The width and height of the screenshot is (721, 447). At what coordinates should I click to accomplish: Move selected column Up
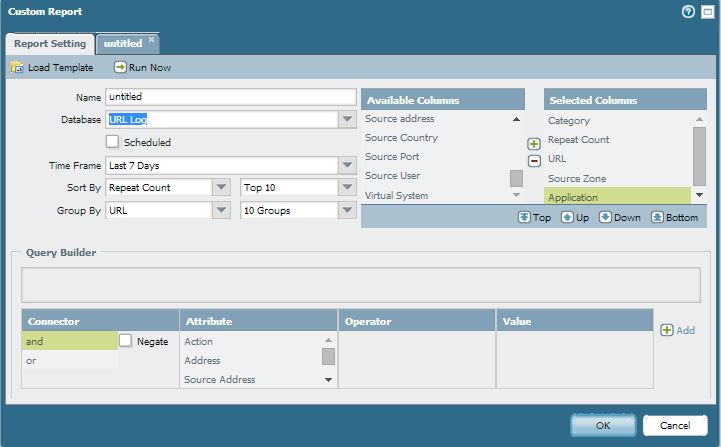(574, 217)
